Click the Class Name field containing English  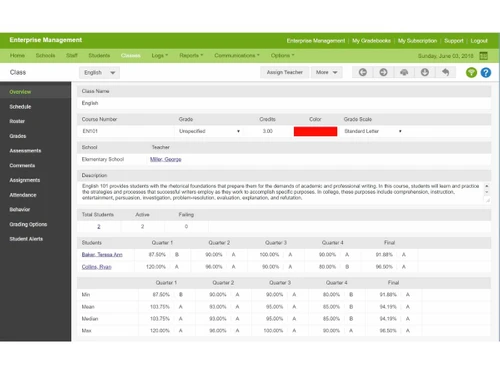284,103
